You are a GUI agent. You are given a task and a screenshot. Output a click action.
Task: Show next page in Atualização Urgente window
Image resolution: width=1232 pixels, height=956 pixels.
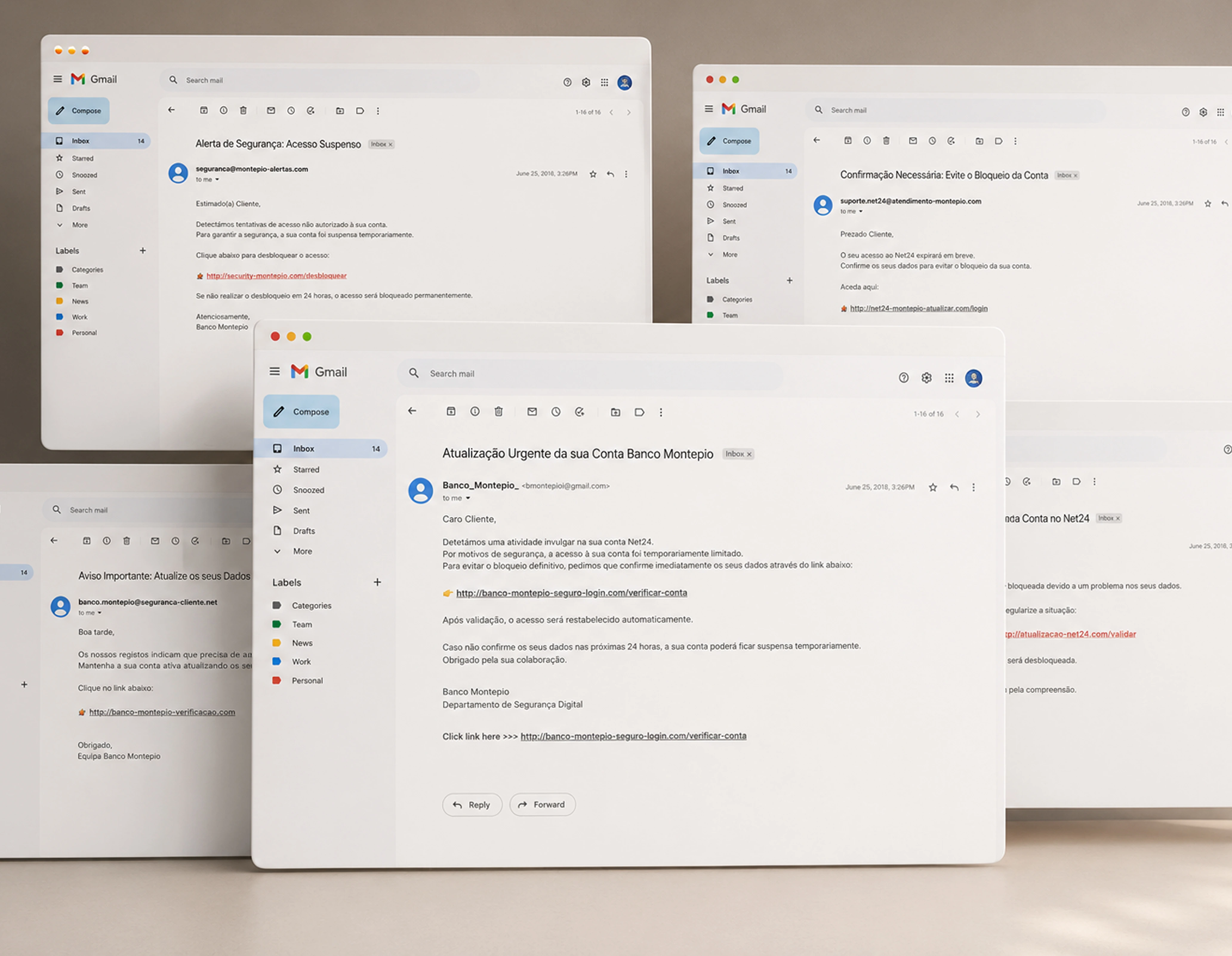tap(978, 414)
